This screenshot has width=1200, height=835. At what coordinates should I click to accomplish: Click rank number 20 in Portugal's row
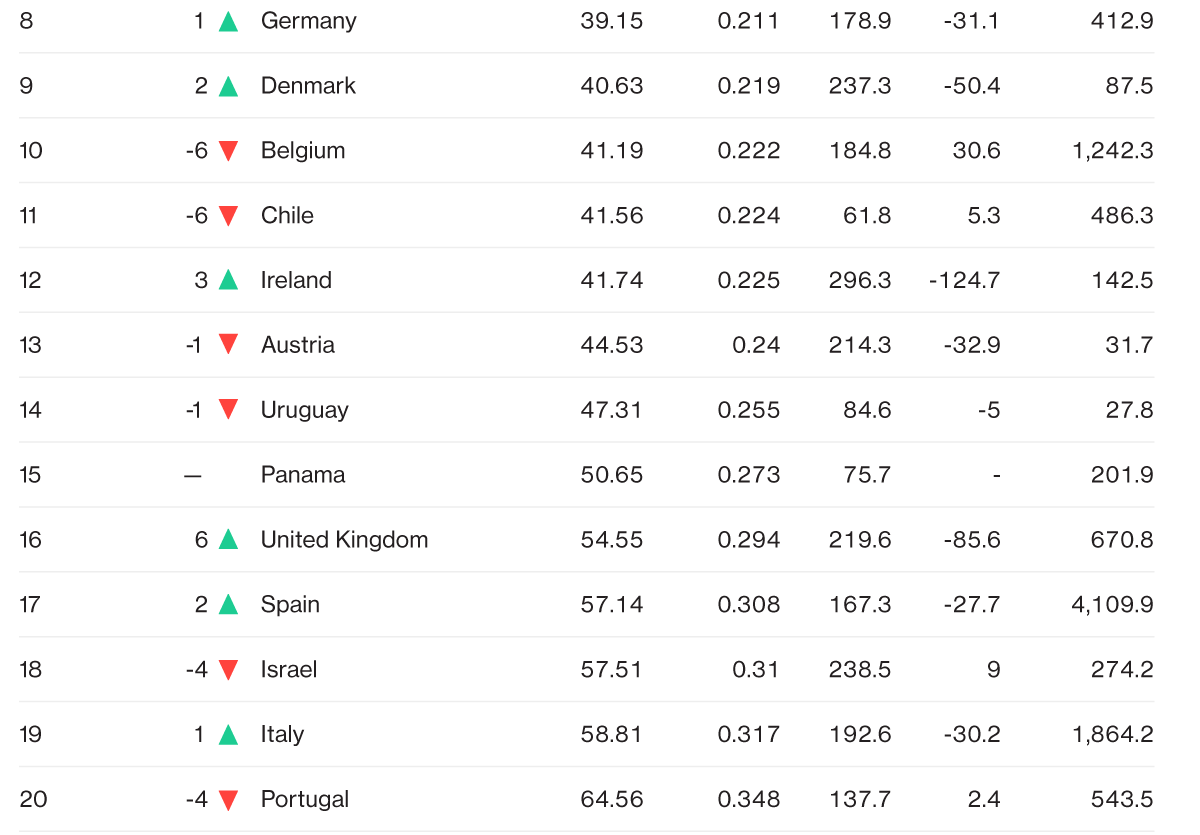pyautogui.click(x=33, y=800)
